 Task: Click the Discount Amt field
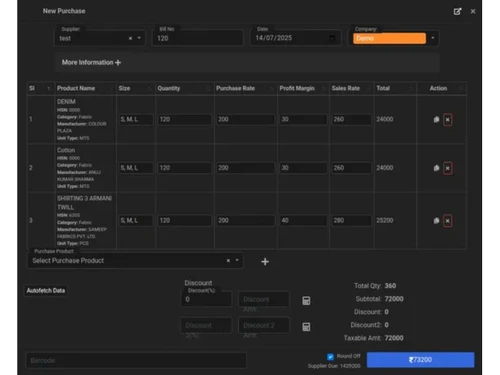pyautogui.click(x=264, y=299)
